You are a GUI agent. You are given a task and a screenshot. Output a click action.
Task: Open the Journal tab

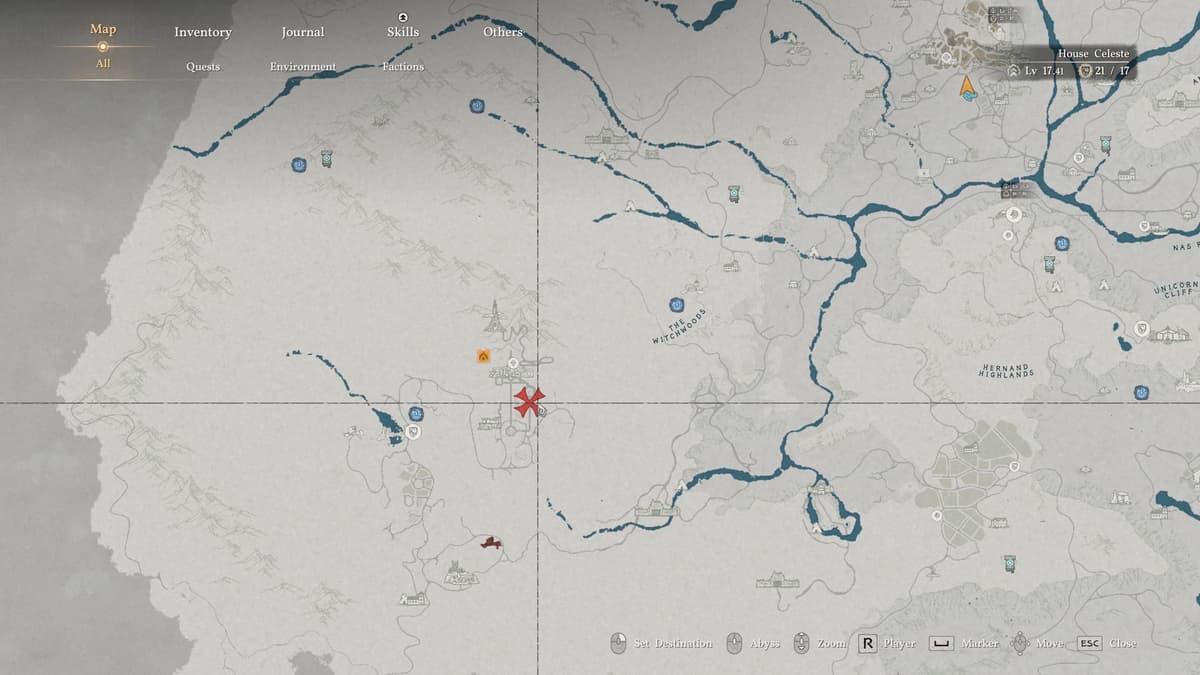(302, 32)
